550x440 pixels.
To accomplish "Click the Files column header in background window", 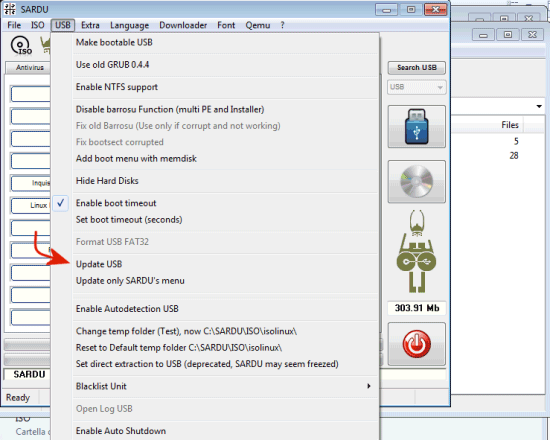I will 510,125.
